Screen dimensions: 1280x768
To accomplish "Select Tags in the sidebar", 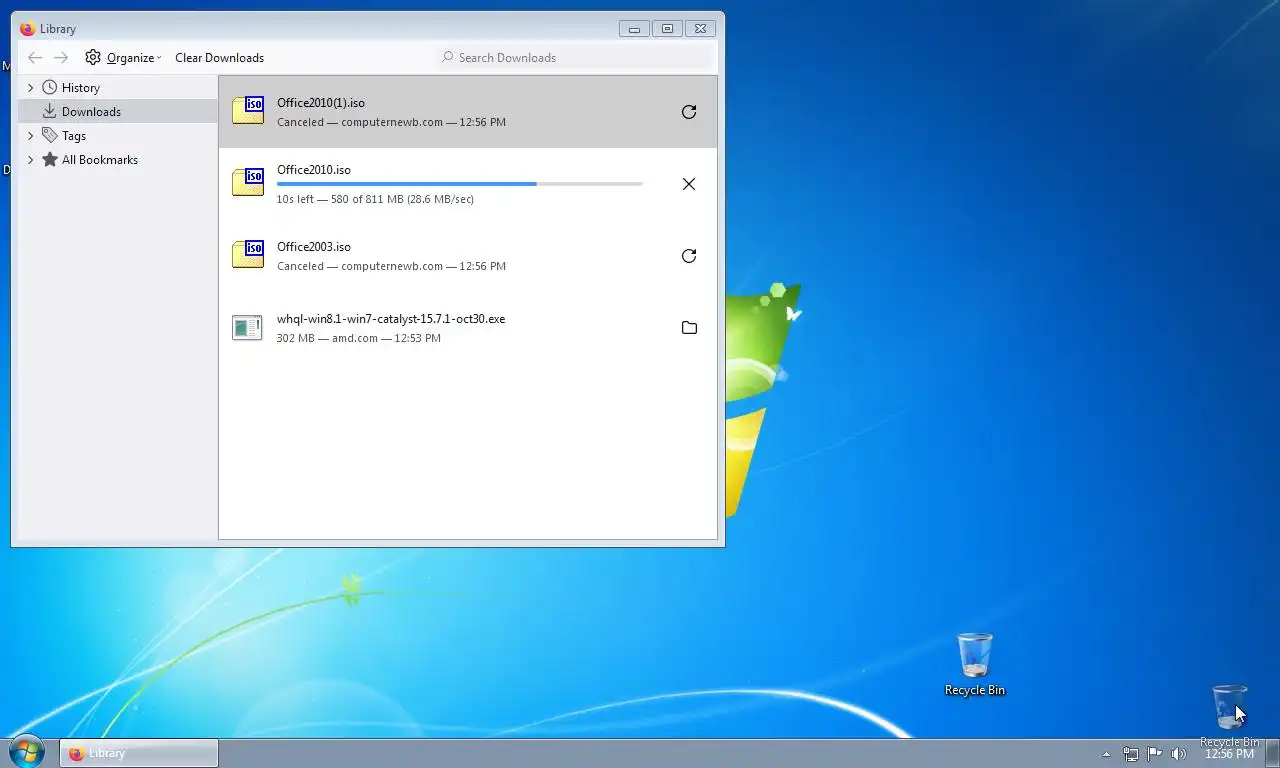I will 118,135.
